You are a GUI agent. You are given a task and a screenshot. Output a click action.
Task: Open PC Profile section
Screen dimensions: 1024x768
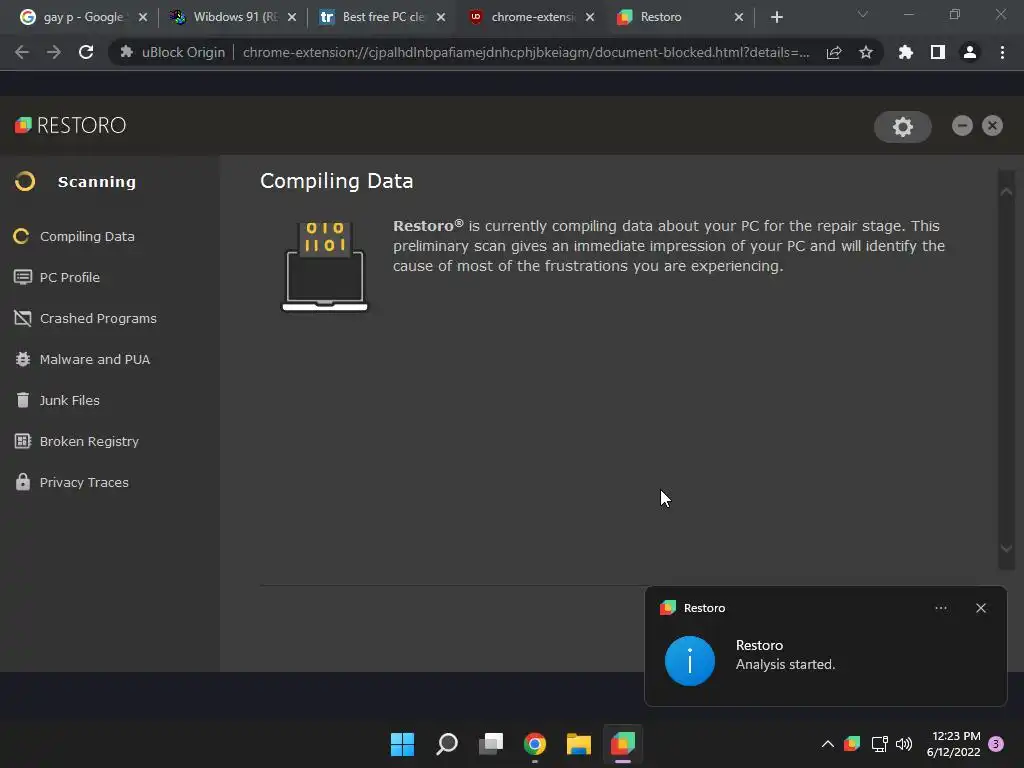coord(70,278)
